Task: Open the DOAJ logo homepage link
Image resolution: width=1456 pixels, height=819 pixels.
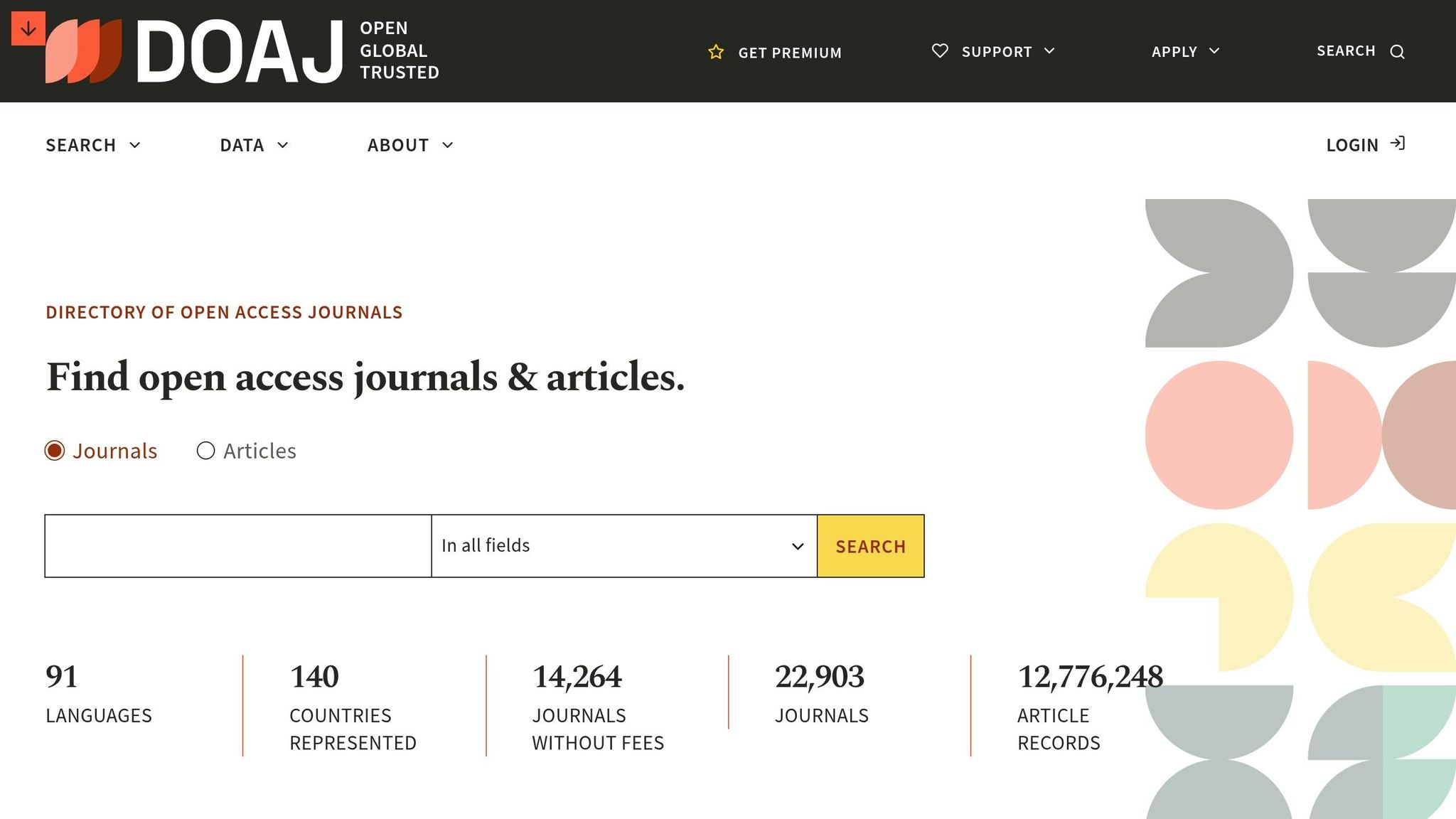Action: (x=195, y=51)
